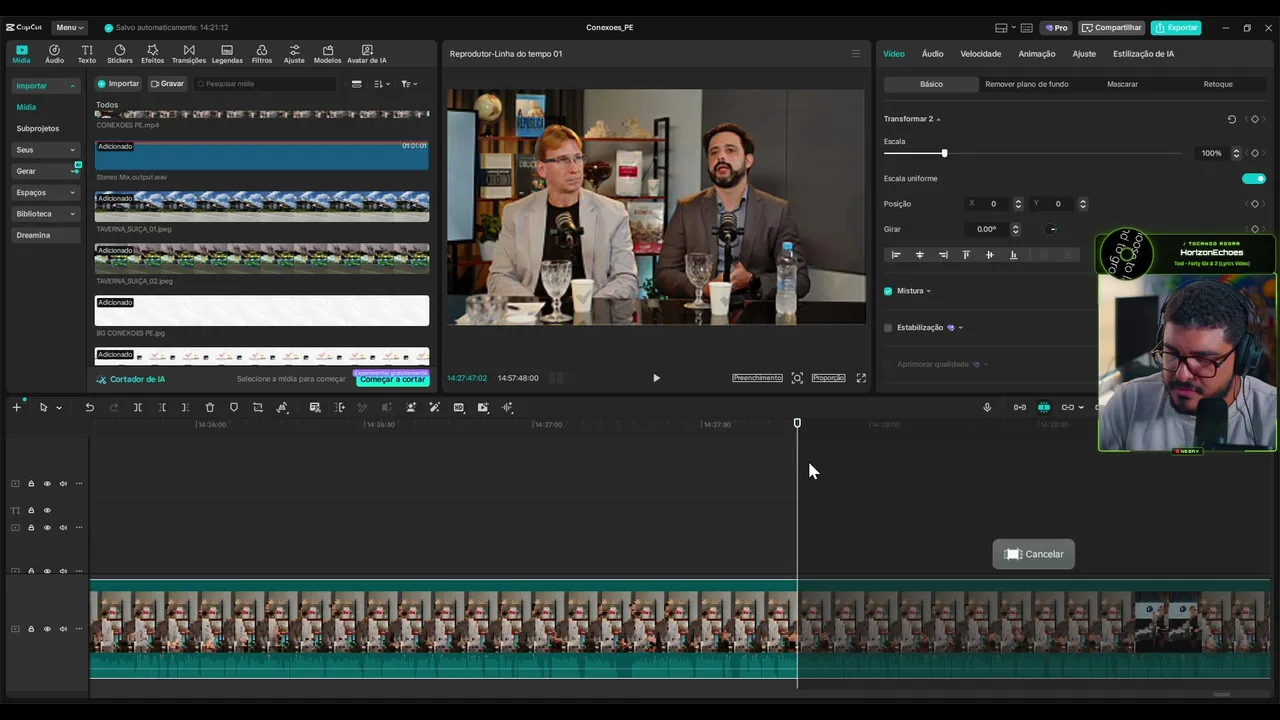This screenshot has width=1280, height=720.
Task: Switch to the Estilização de IA tab
Action: coord(1143,54)
